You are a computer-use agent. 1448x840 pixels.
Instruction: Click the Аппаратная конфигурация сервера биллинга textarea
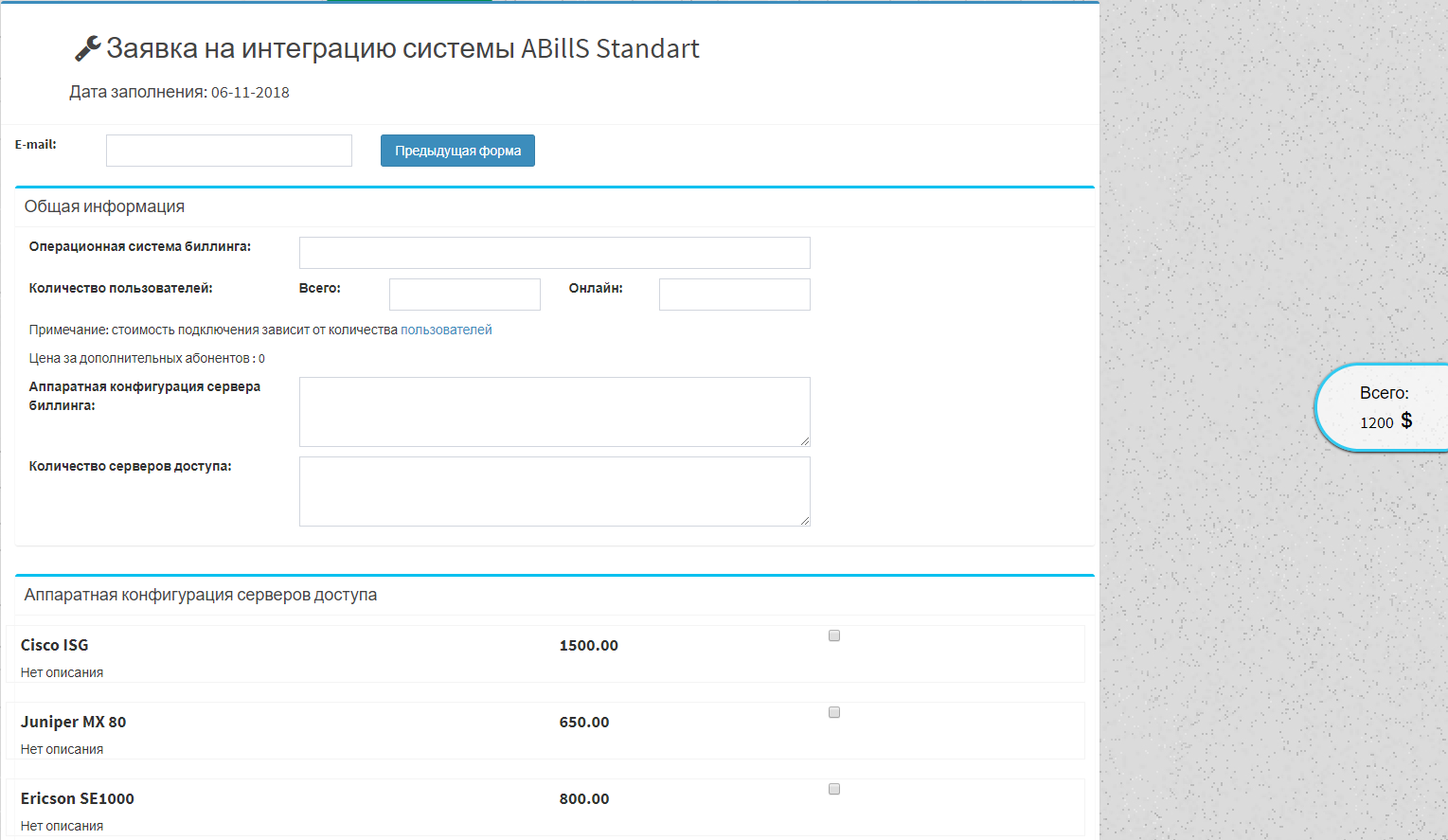[x=555, y=412]
